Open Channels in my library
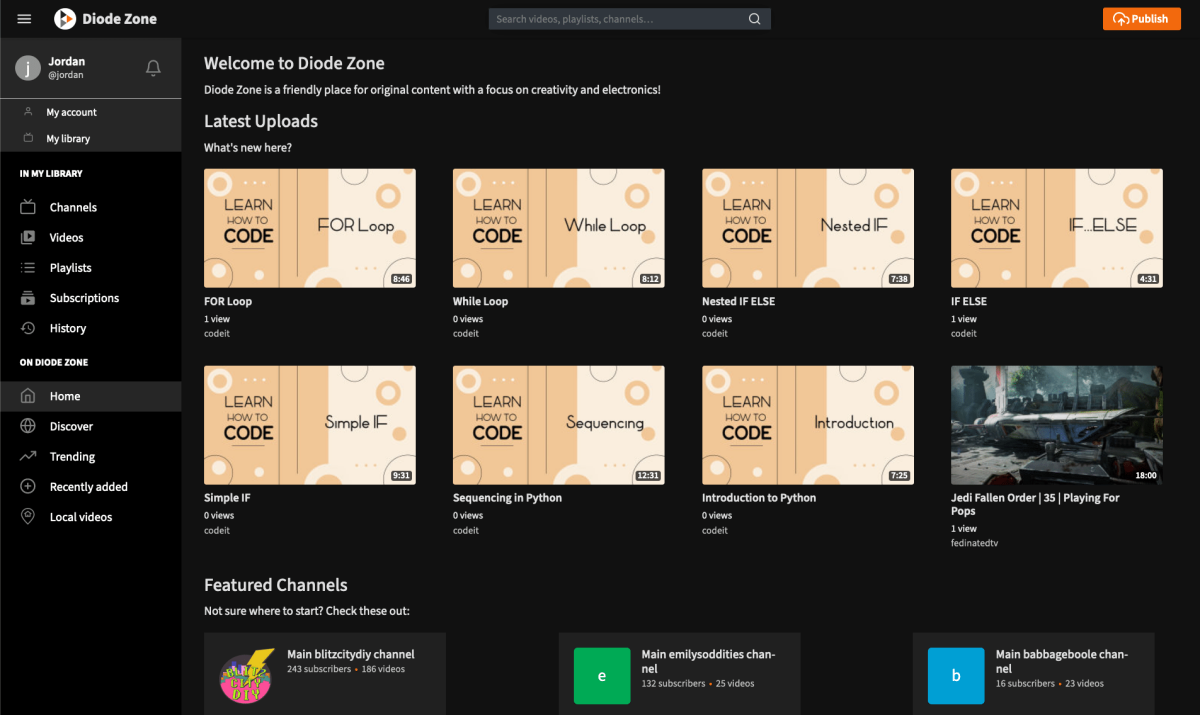Viewport: 1200px width, 715px height. pos(73,208)
